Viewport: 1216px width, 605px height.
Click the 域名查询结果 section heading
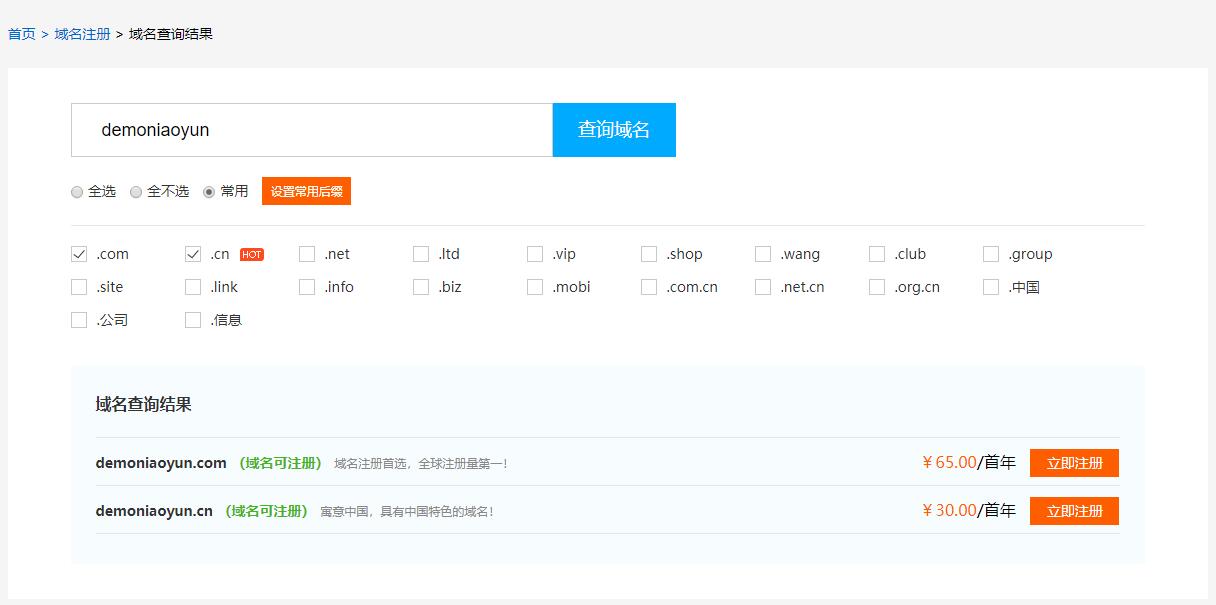(144, 404)
